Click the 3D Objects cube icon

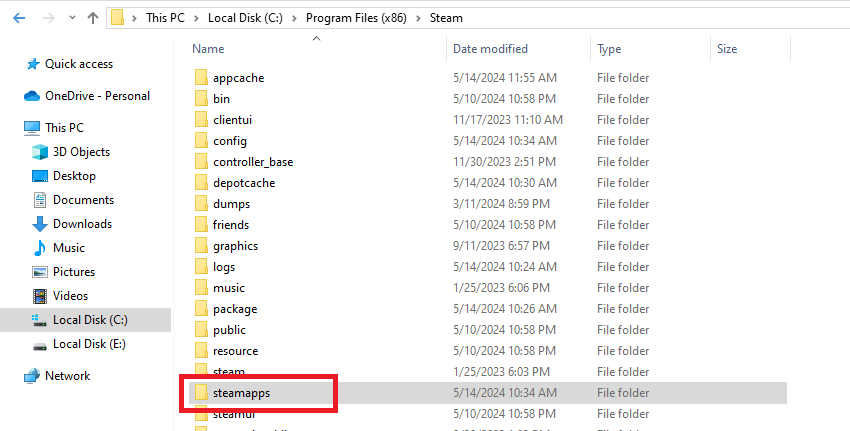point(40,152)
